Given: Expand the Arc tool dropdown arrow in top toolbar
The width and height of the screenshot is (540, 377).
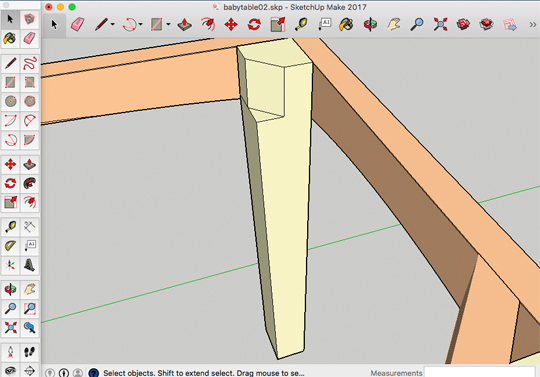Looking at the screenshot, I should click(141, 25).
